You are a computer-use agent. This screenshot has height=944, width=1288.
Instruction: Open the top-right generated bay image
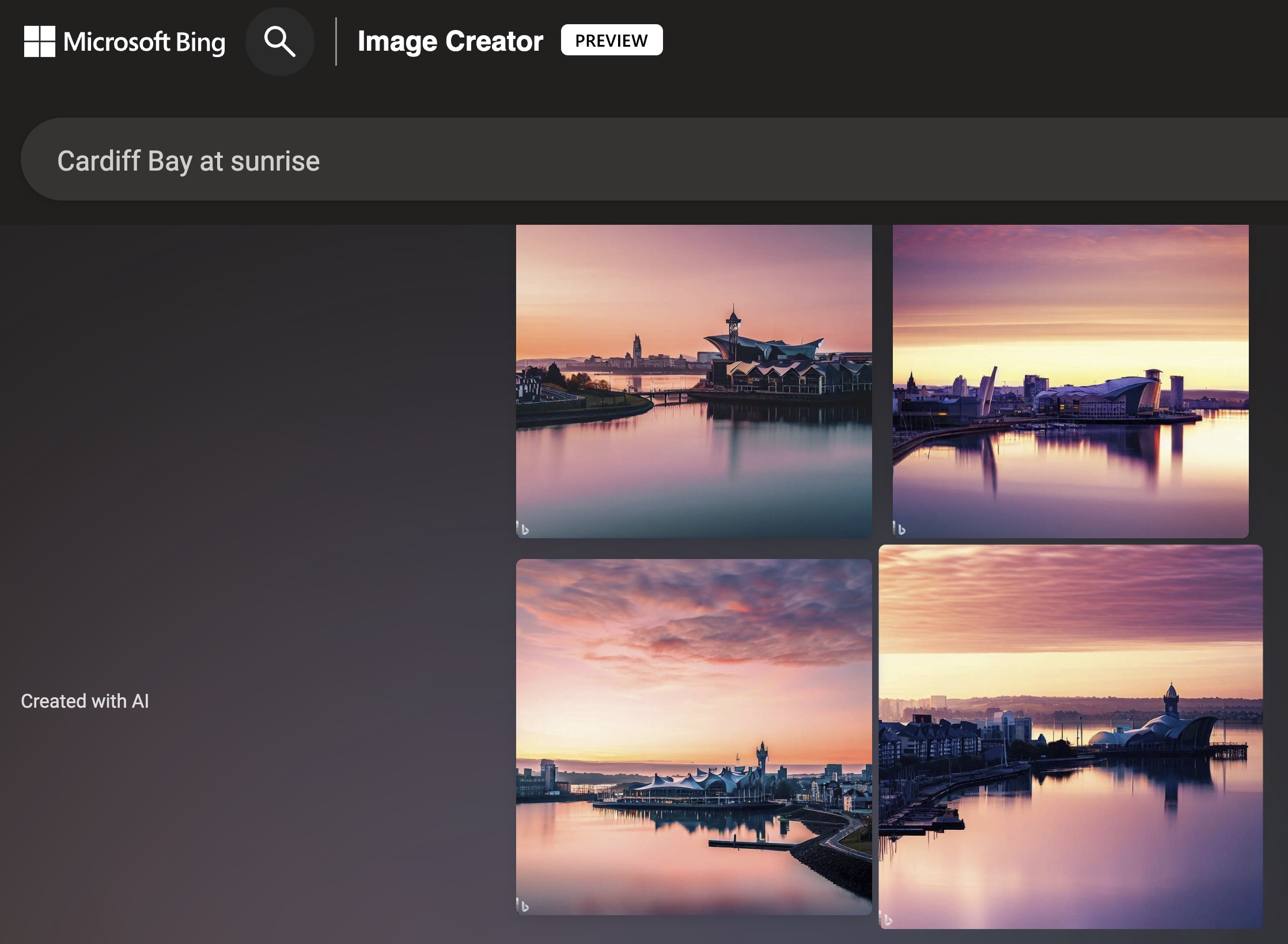coord(1071,382)
